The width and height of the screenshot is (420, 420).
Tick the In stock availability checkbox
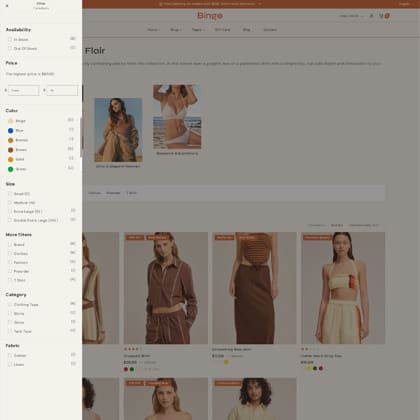coord(10,39)
